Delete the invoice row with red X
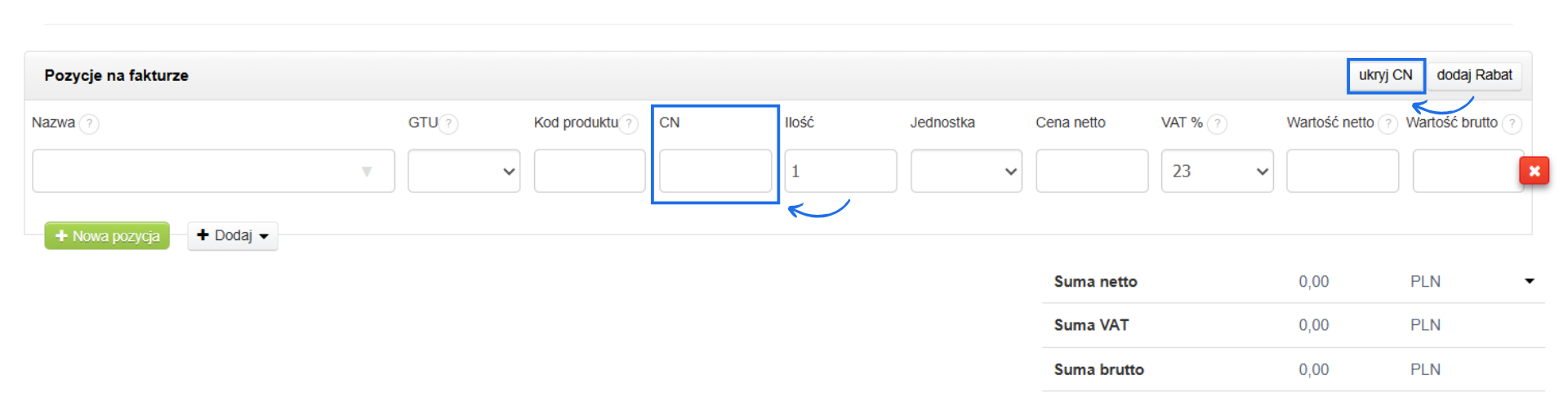This screenshot has width=1568, height=406. [x=1534, y=171]
